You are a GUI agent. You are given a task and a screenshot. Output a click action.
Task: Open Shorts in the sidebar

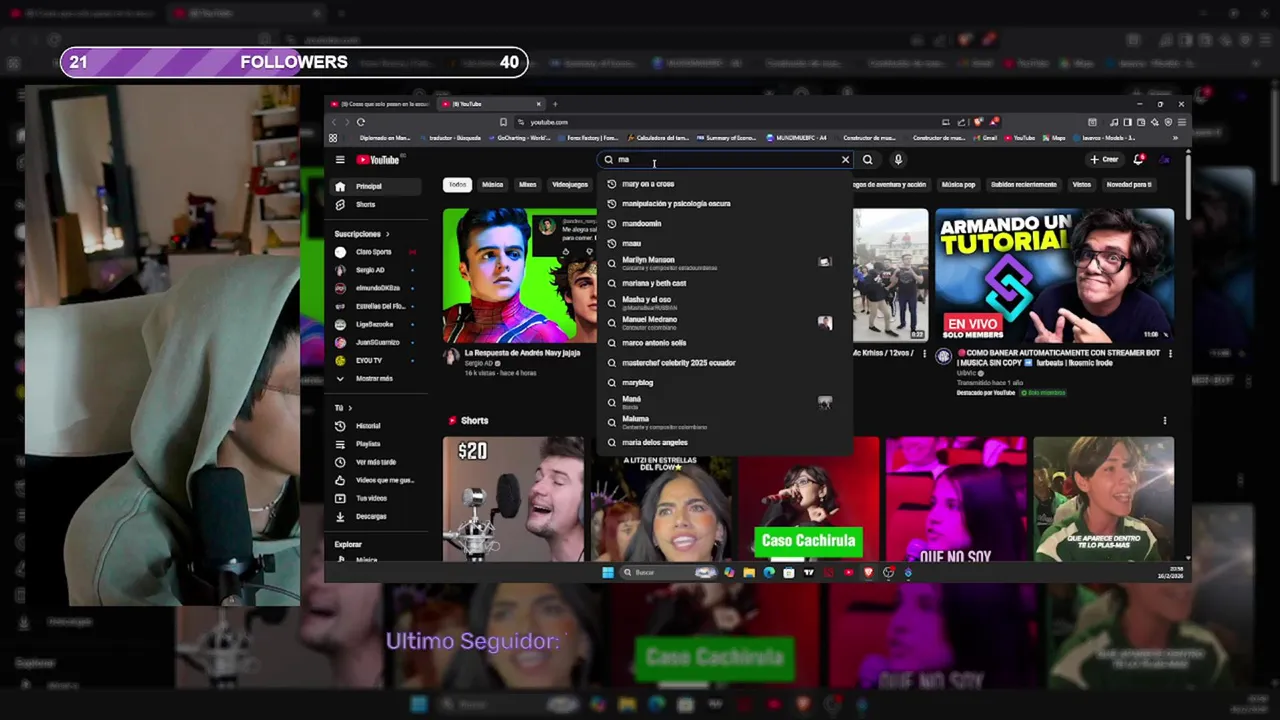(x=374, y=205)
